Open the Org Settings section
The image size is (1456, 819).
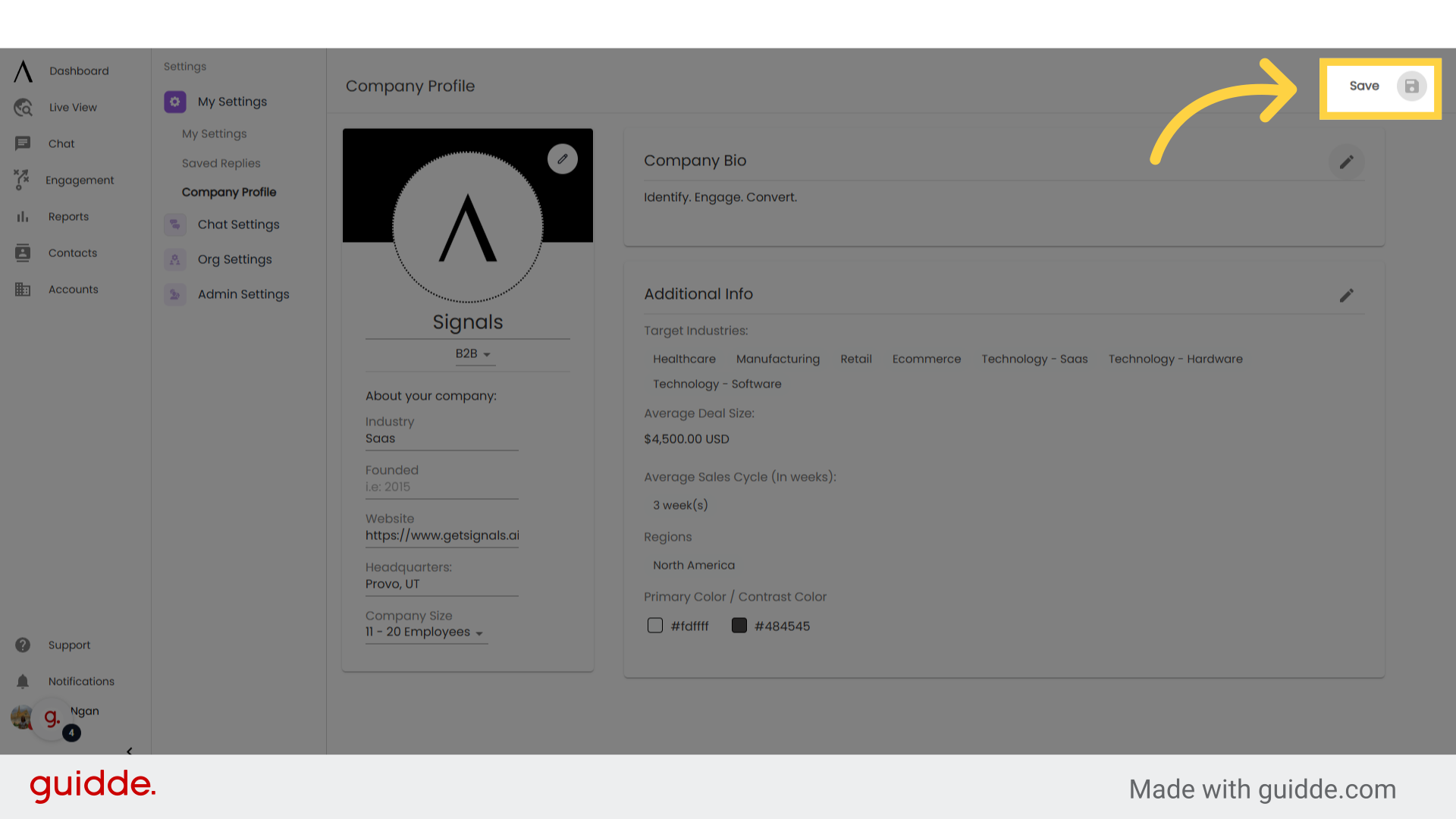click(x=234, y=259)
